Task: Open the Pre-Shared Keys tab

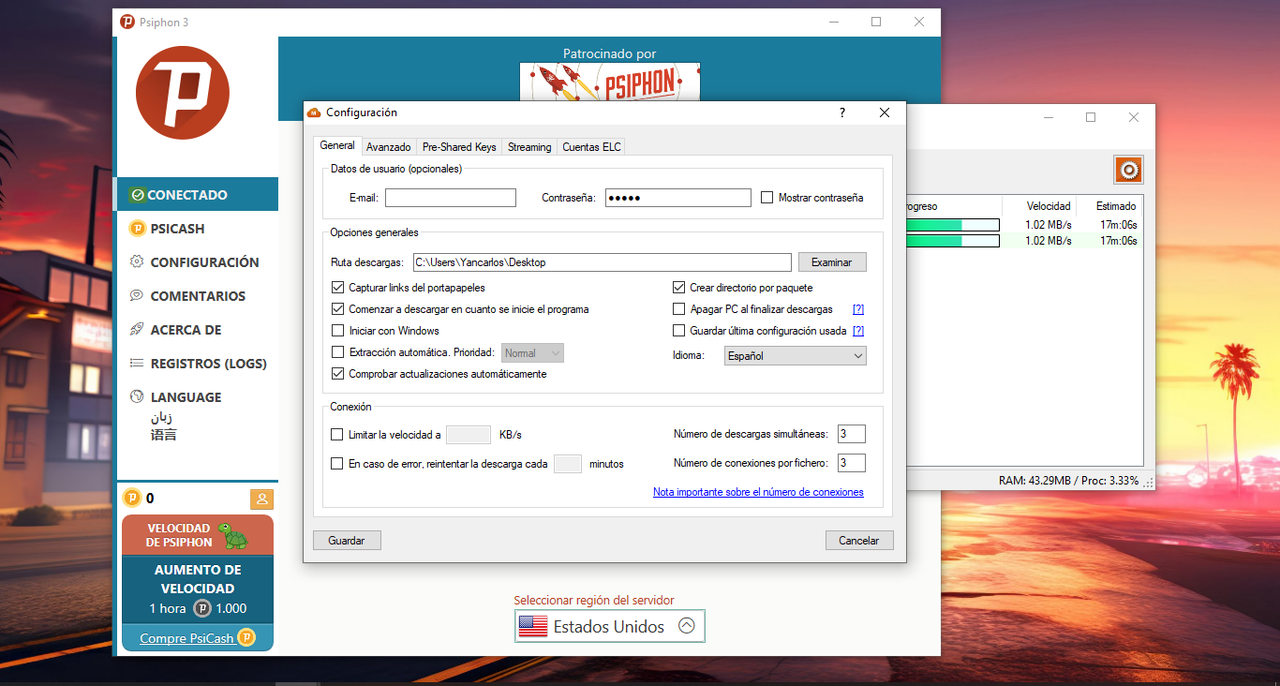Action: click(459, 147)
